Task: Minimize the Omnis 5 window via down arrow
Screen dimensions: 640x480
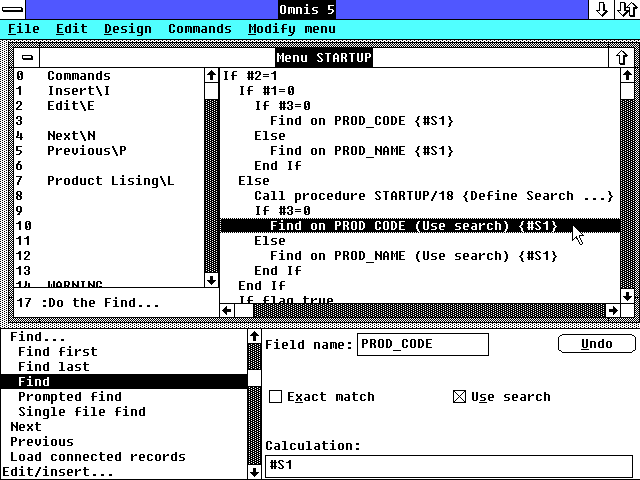Action: 601,9
